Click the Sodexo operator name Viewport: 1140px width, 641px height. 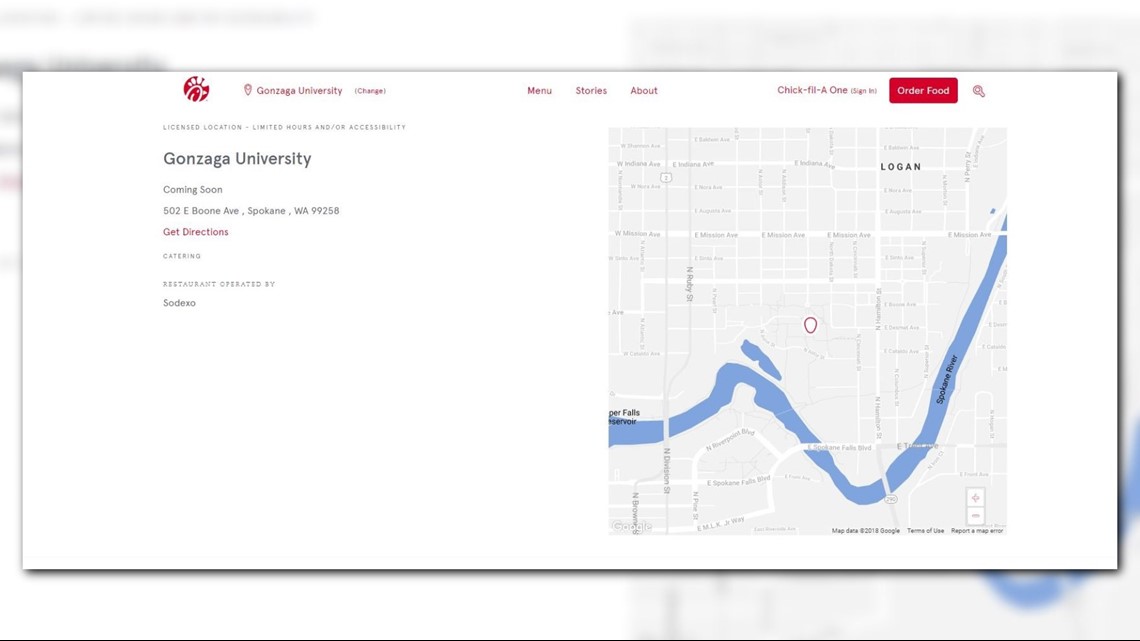point(179,303)
